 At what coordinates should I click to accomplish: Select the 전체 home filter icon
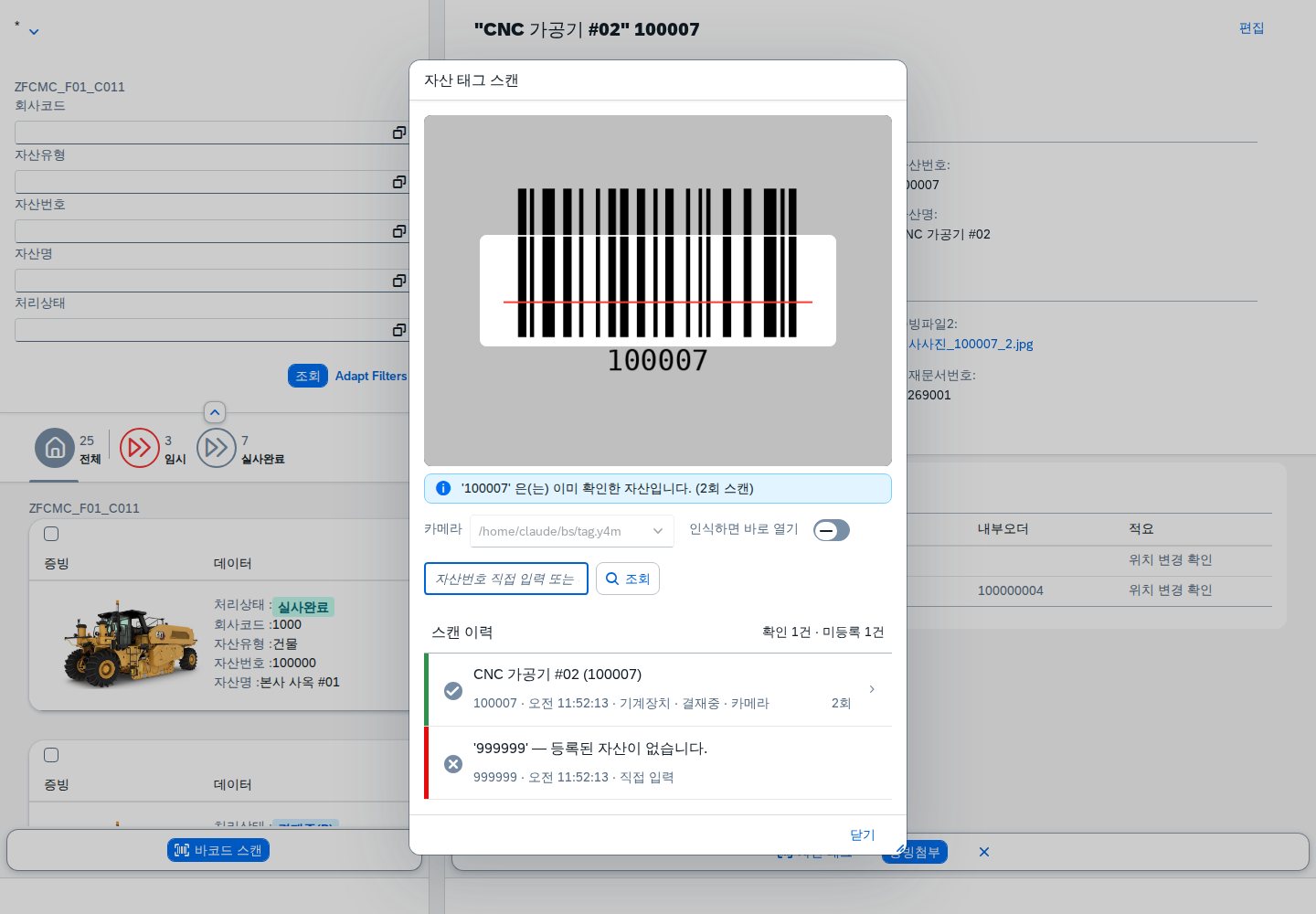[55, 448]
